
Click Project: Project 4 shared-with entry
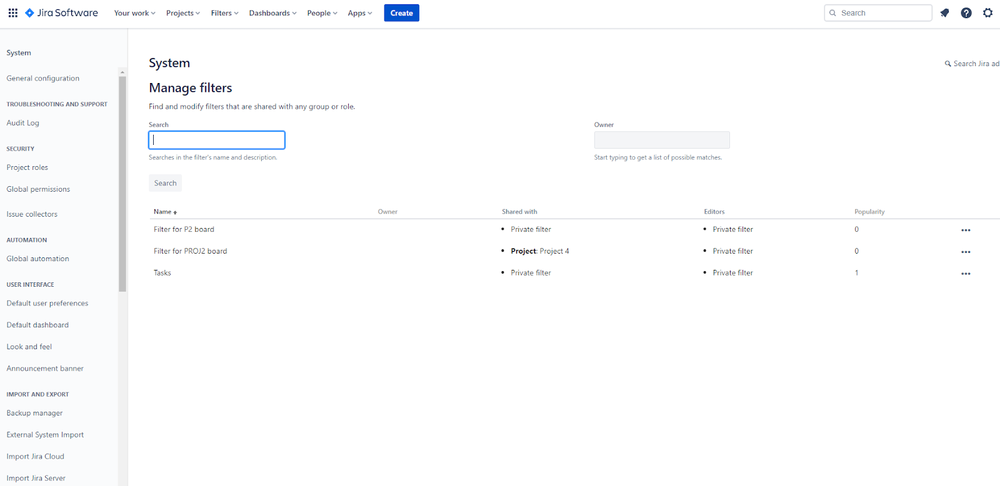[x=540, y=251]
